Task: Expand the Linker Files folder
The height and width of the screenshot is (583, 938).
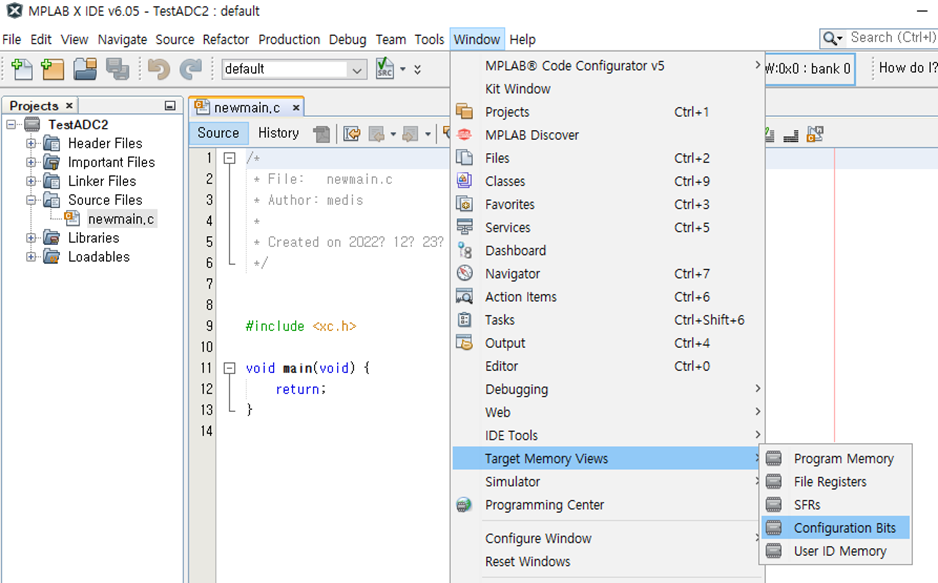Action: 31,181
